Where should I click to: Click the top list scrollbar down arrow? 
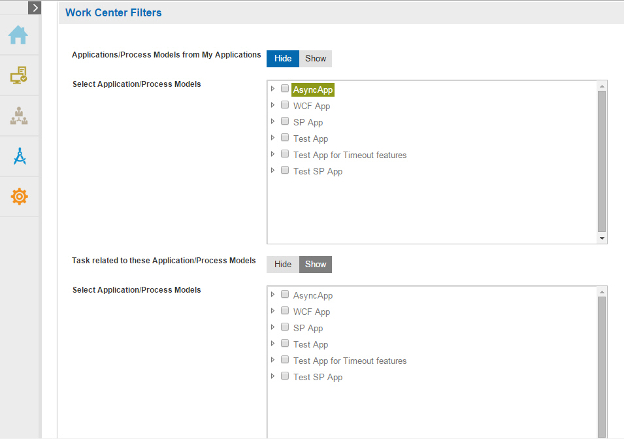602,238
